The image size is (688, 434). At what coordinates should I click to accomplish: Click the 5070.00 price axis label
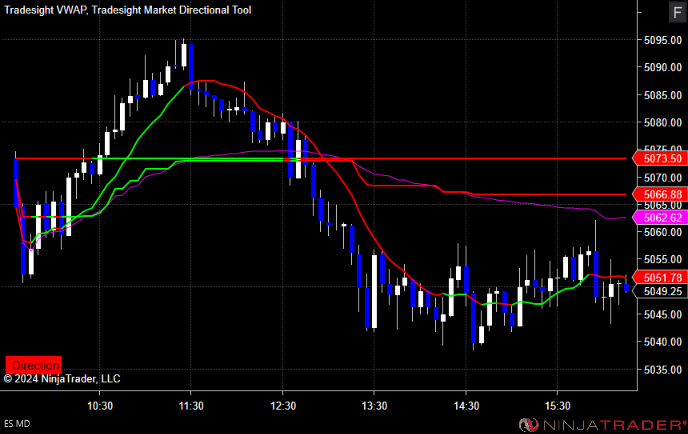(663, 177)
